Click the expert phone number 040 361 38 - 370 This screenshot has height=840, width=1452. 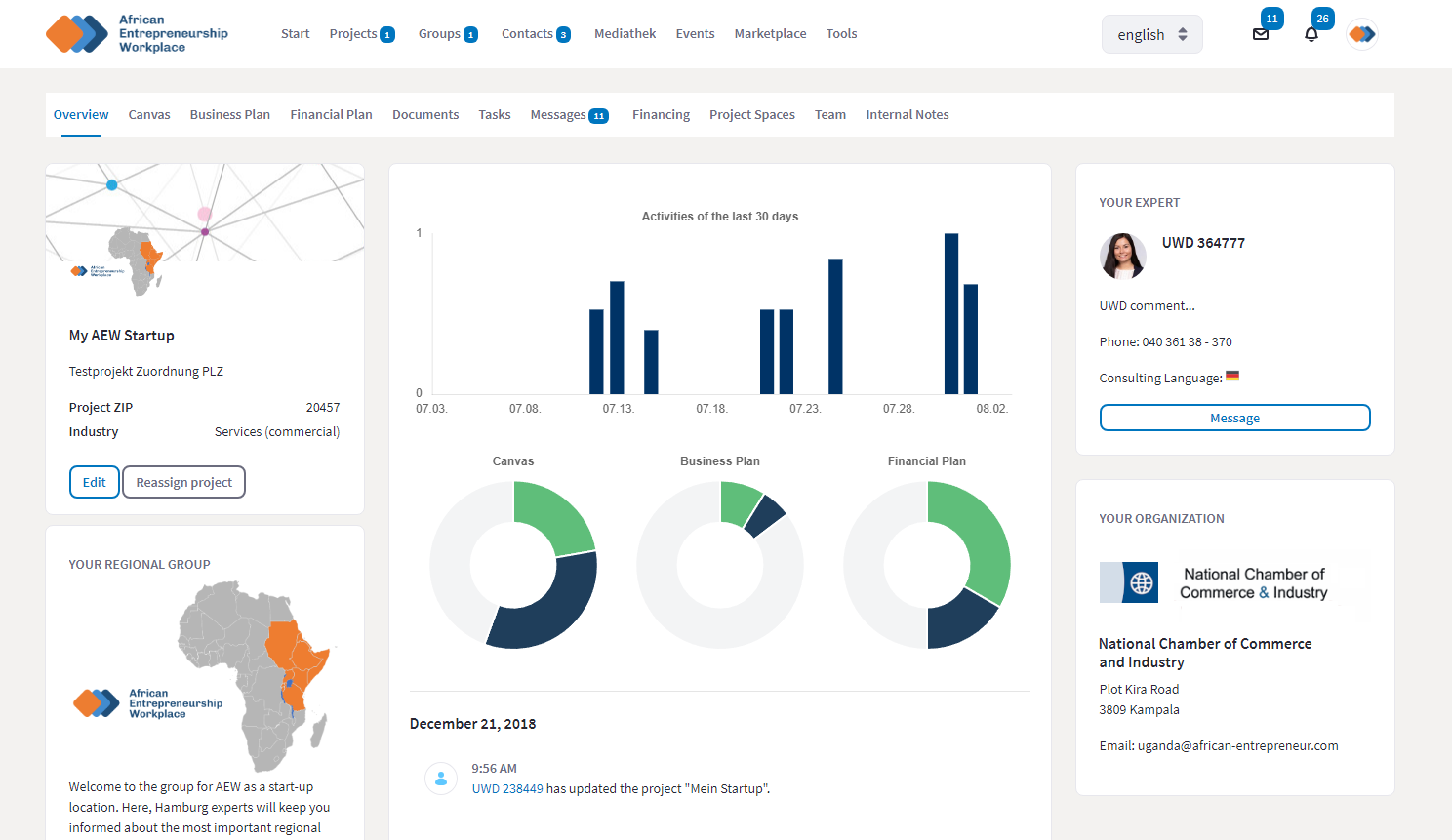1187,342
